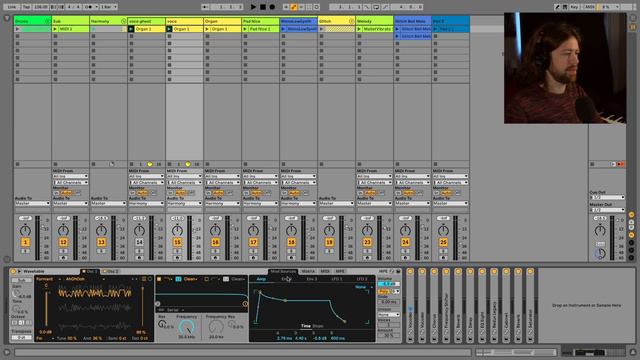Image resolution: width=640 pixels, height=360 pixels.
Task: Click the Tap tempo button
Action: pyautogui.click(x=26, y=7)
